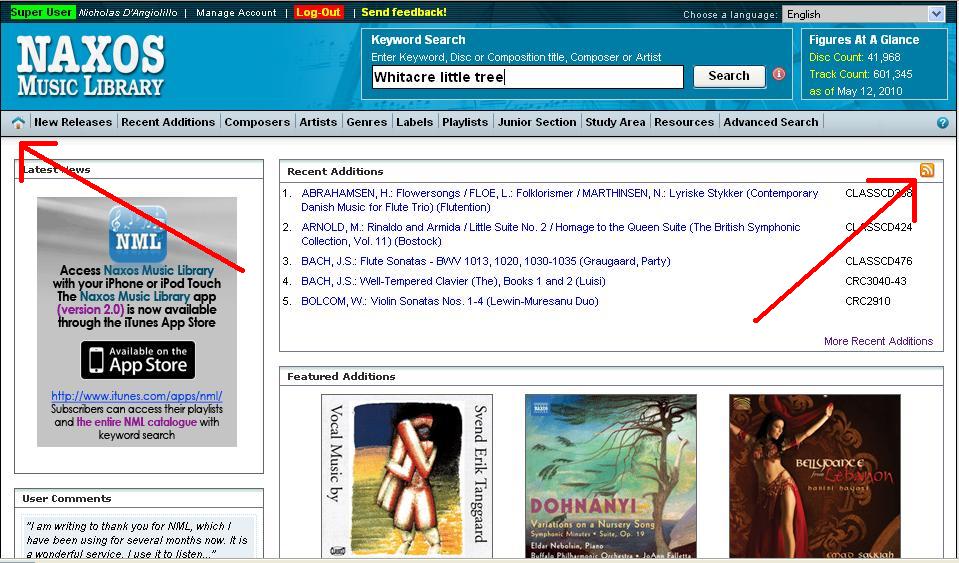Viewport: 959px width, 563px height.
Task: Open the Bellydance from Lebanon album cover
Action: pos(815,477)
